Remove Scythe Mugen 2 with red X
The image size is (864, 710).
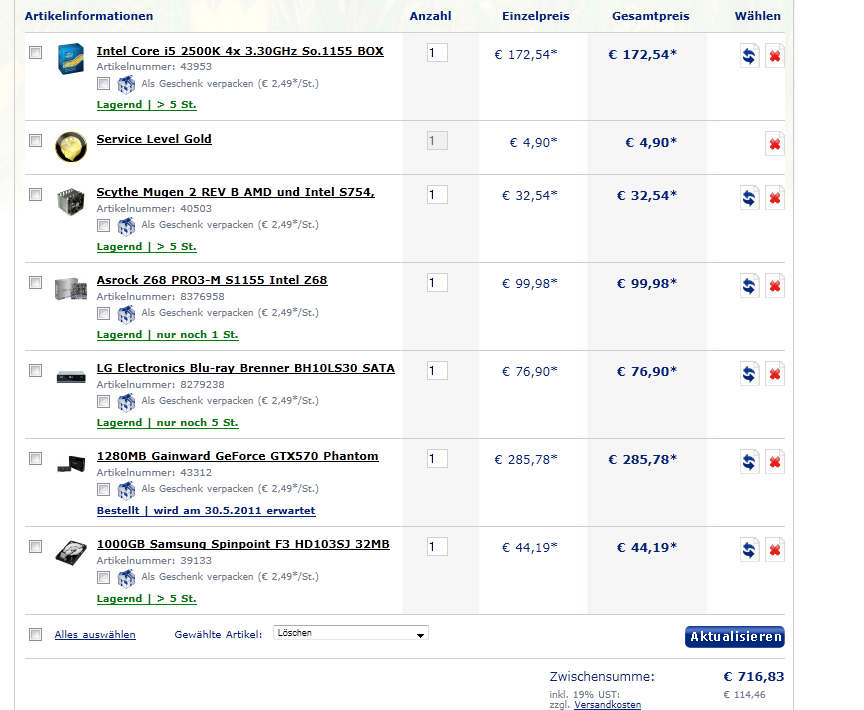click(775, 198)
